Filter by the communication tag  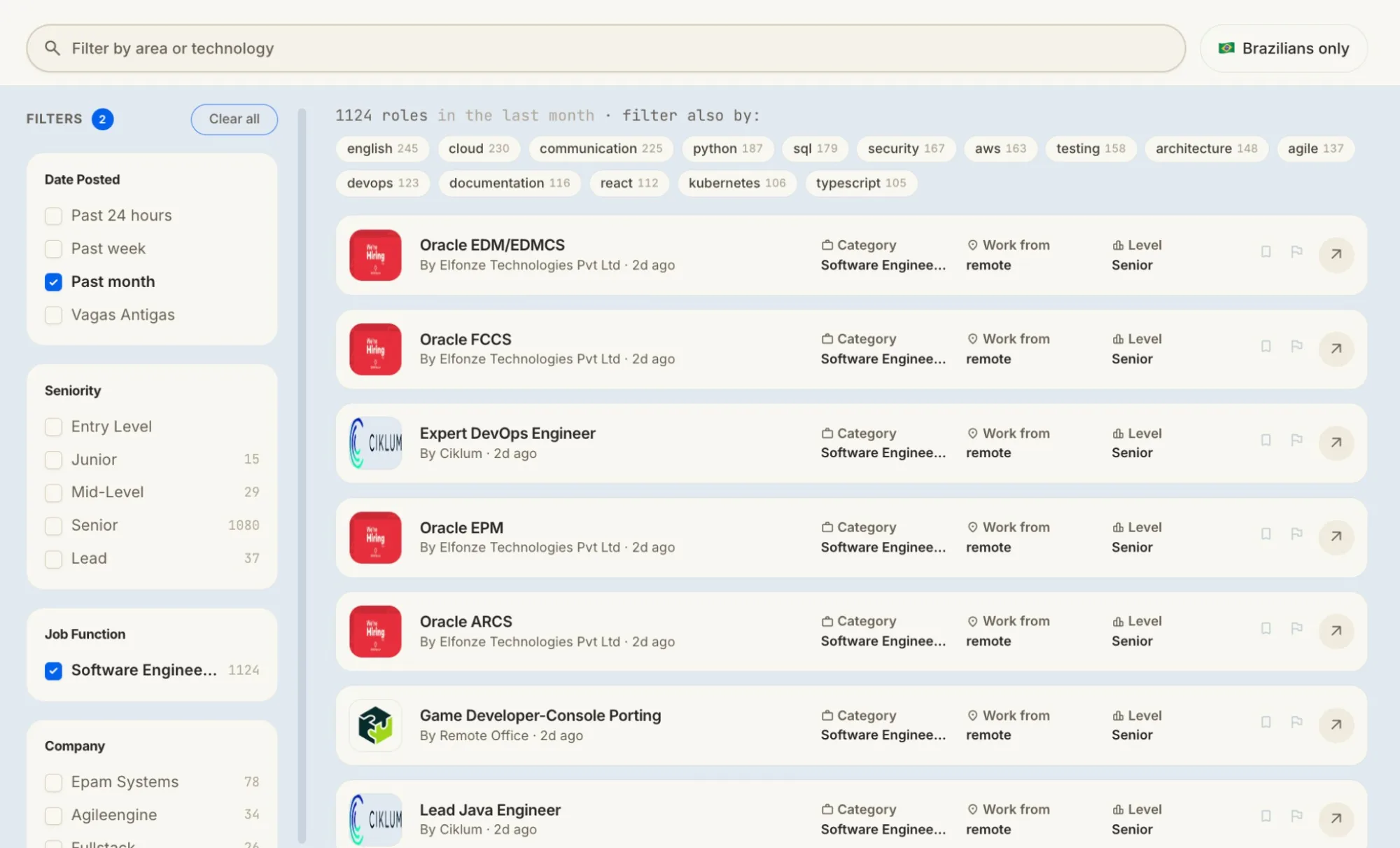[x=601, y=148]
